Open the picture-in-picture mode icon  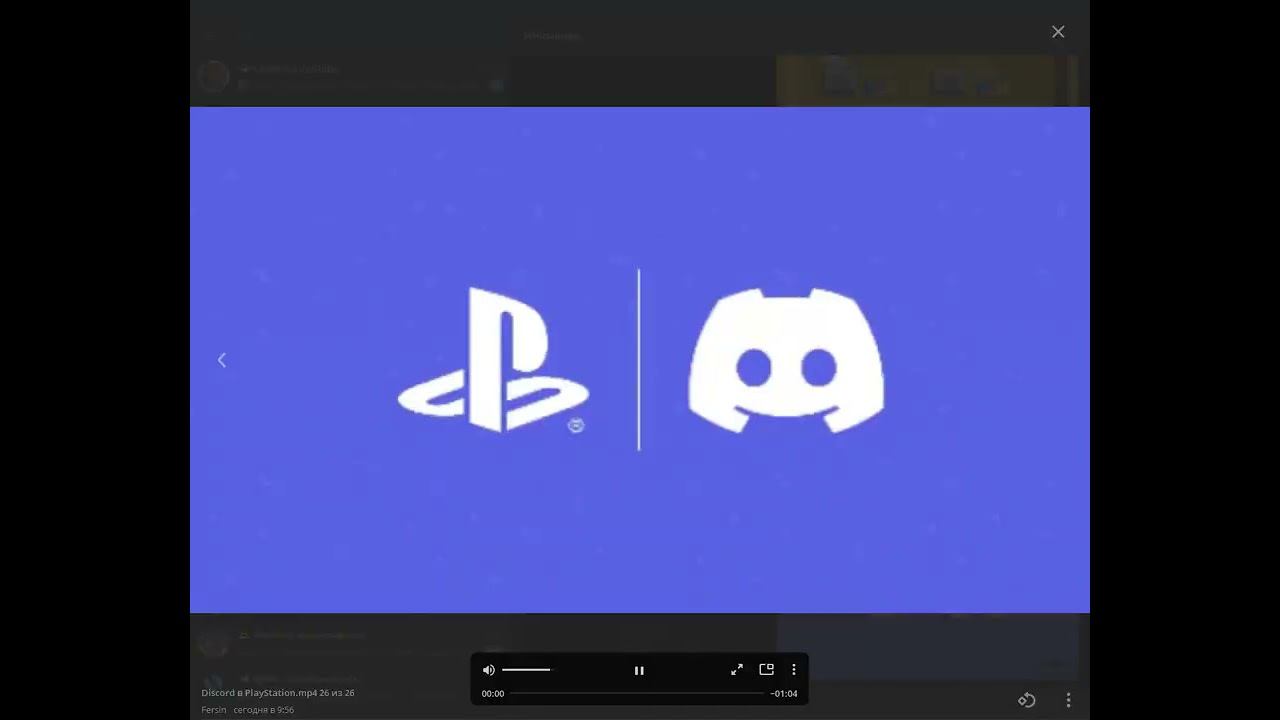coord(767,670)
